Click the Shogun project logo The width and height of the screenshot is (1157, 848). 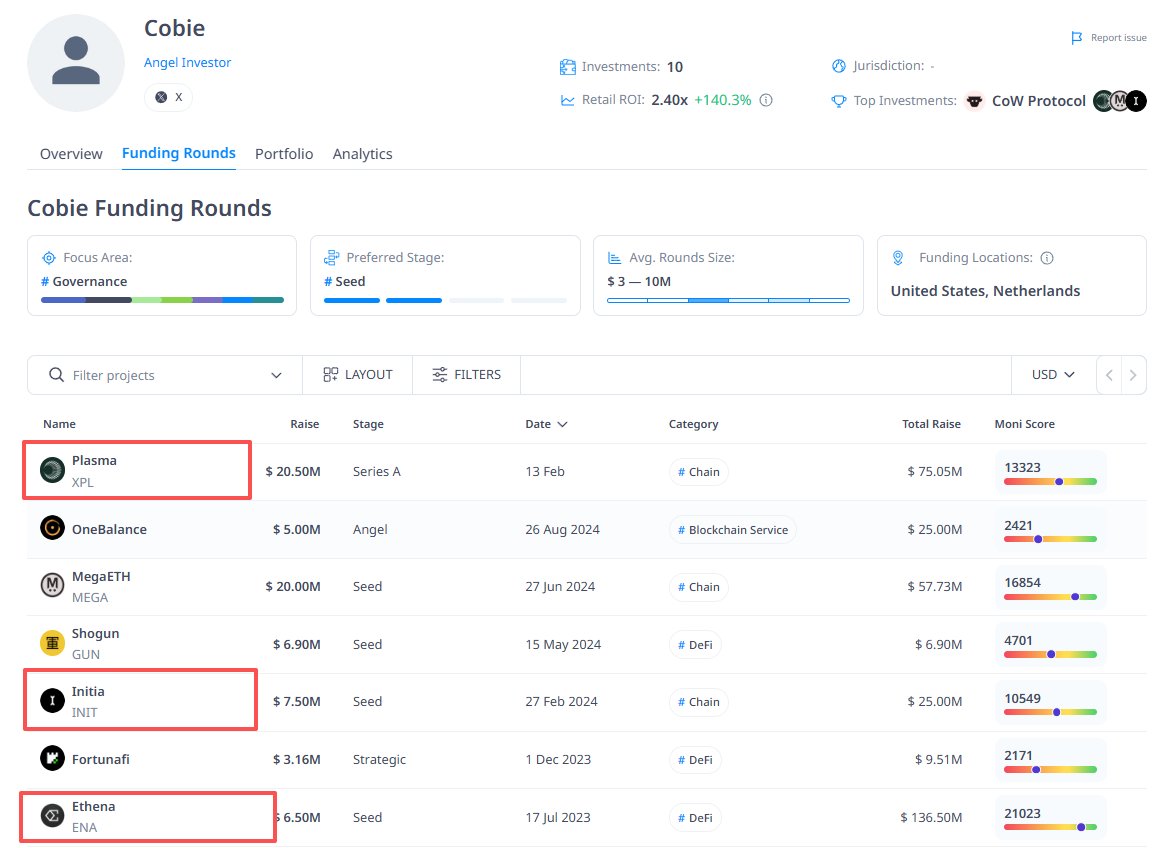point(52,644)
